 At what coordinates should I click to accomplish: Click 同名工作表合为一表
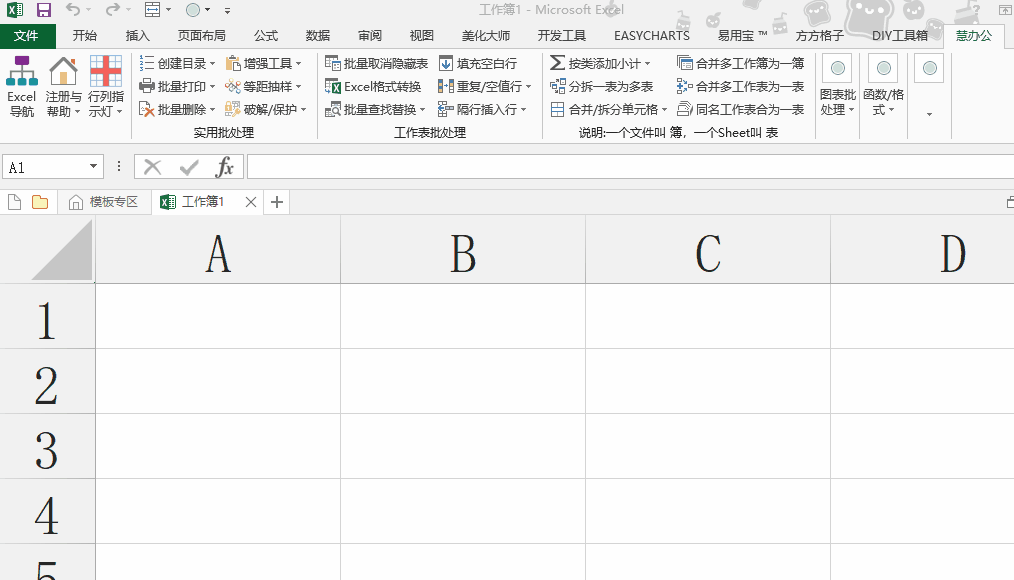[740, 109]
